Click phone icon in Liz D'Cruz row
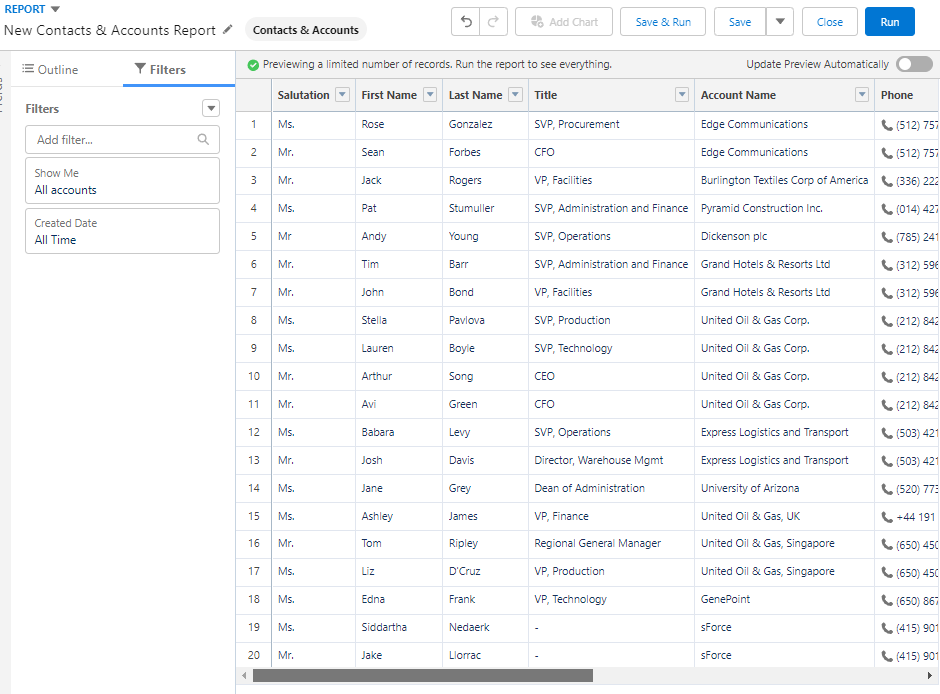Image resolution: width=940 pixels, height=694 pixels. point(887,572)
